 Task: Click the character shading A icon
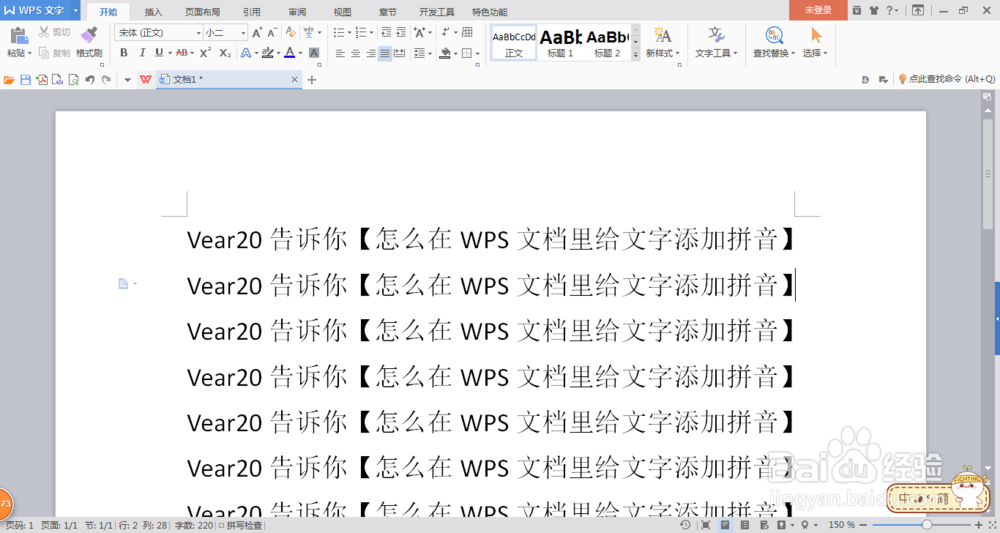click(x=314, y=53)
